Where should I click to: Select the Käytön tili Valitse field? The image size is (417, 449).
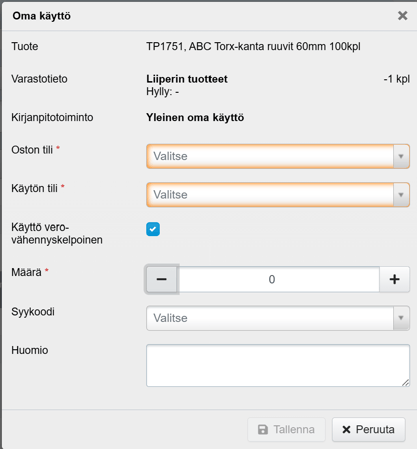(278, 195)
